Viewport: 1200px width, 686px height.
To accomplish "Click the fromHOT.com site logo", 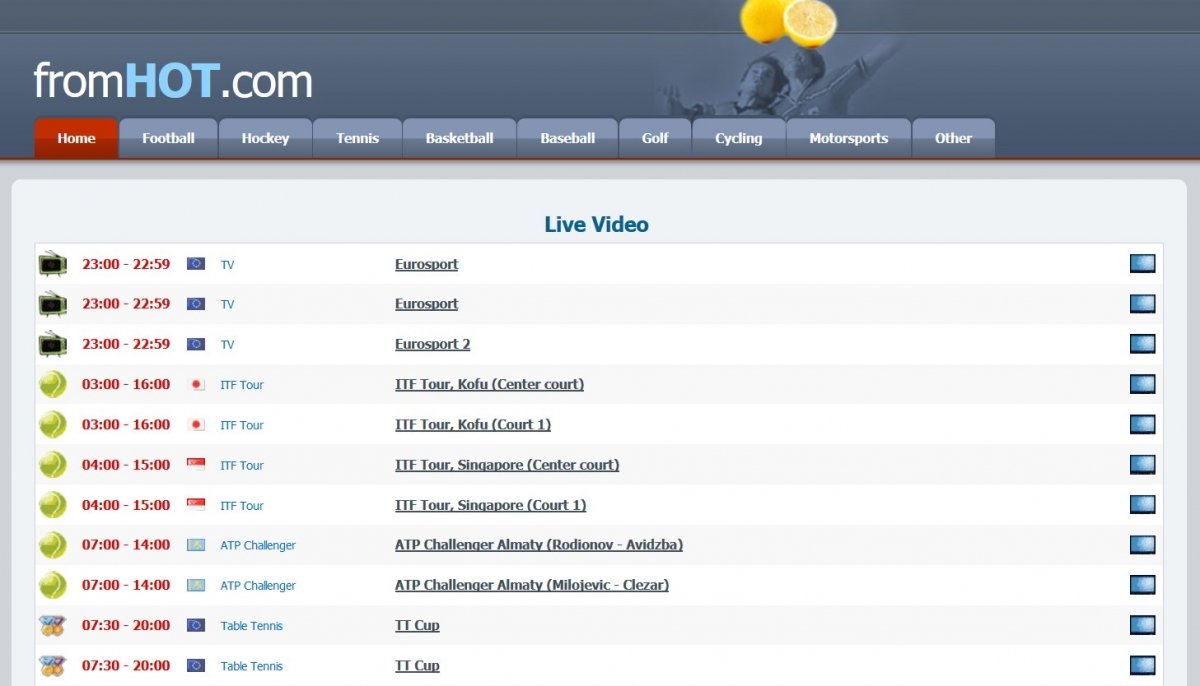I will coord(173,80).
